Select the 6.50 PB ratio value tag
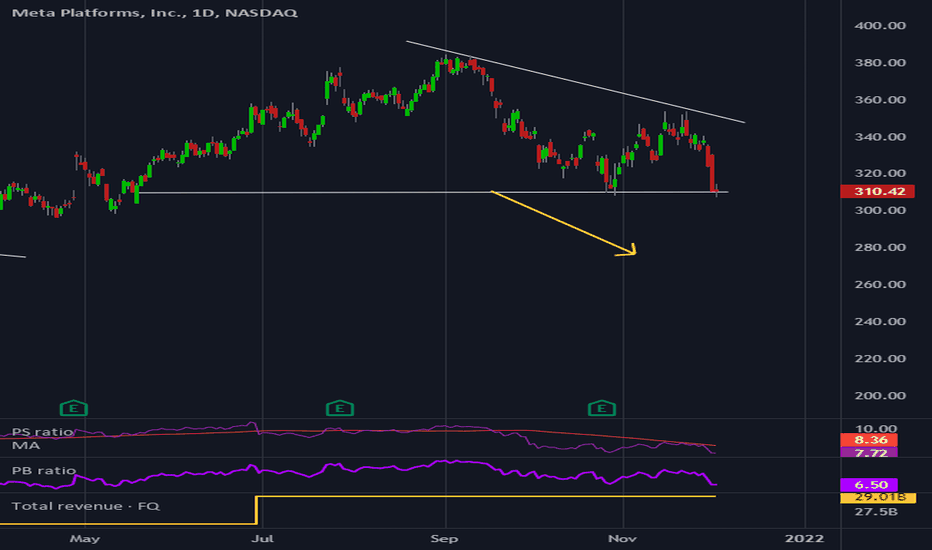The image size is (932, 550). (868, 485)
